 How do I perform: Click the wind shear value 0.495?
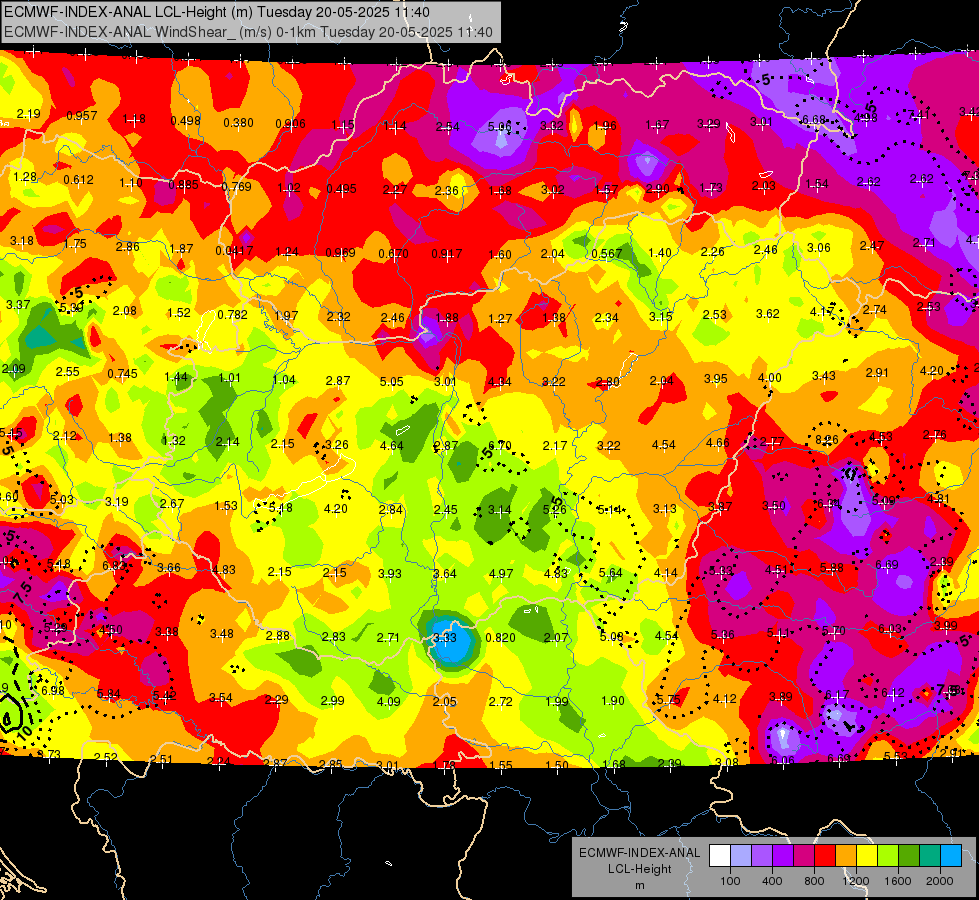(x=342, y=189)
